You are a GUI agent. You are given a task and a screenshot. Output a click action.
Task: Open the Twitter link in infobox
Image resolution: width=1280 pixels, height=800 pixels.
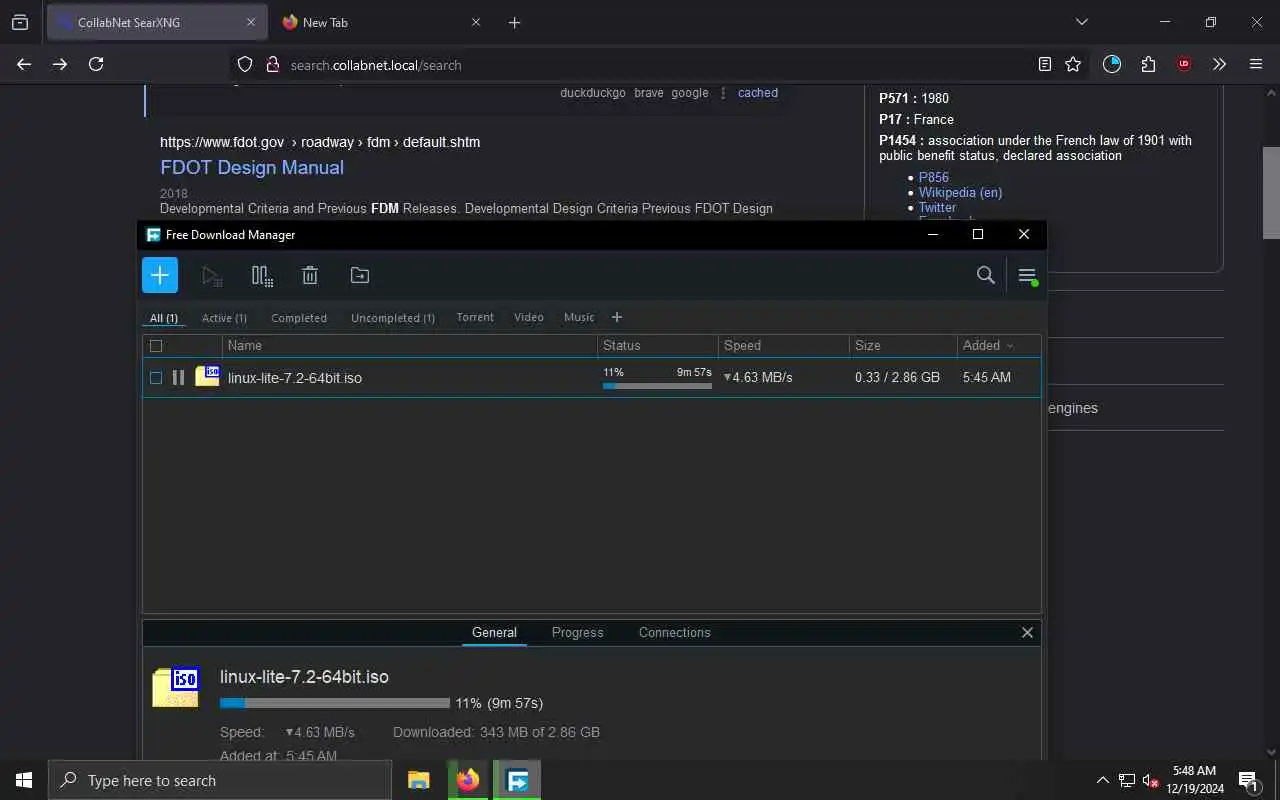coord(937,207)
